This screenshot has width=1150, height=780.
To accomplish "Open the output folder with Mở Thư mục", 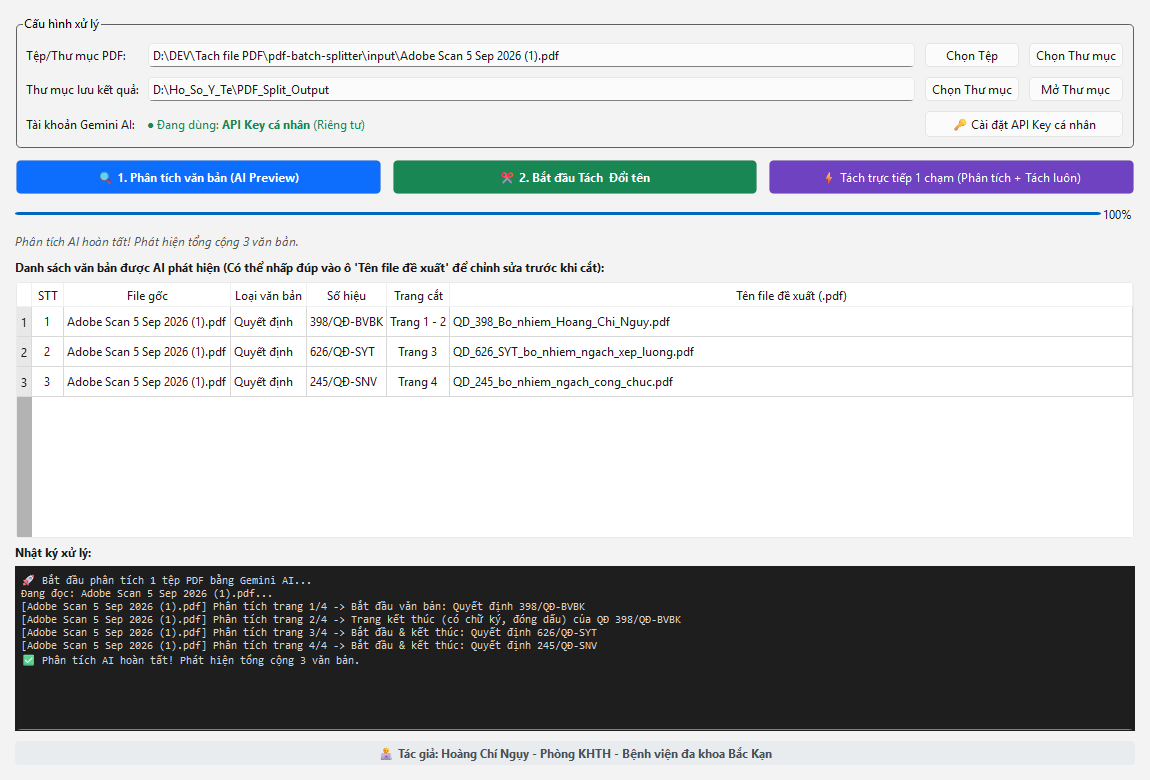I will tap(1076, 89).
